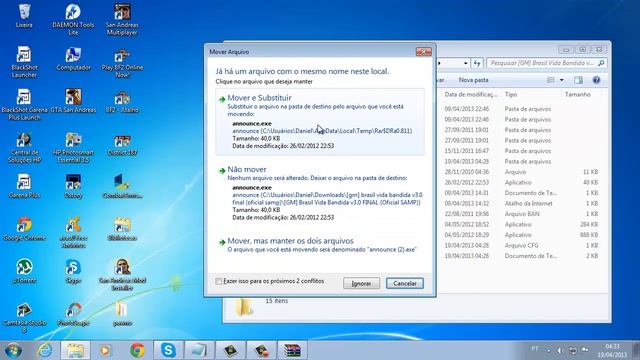This screenshot has width=640, height=360.
Task: Open the view options dropdown arrow in Explorer
Action: pos(562,80)
